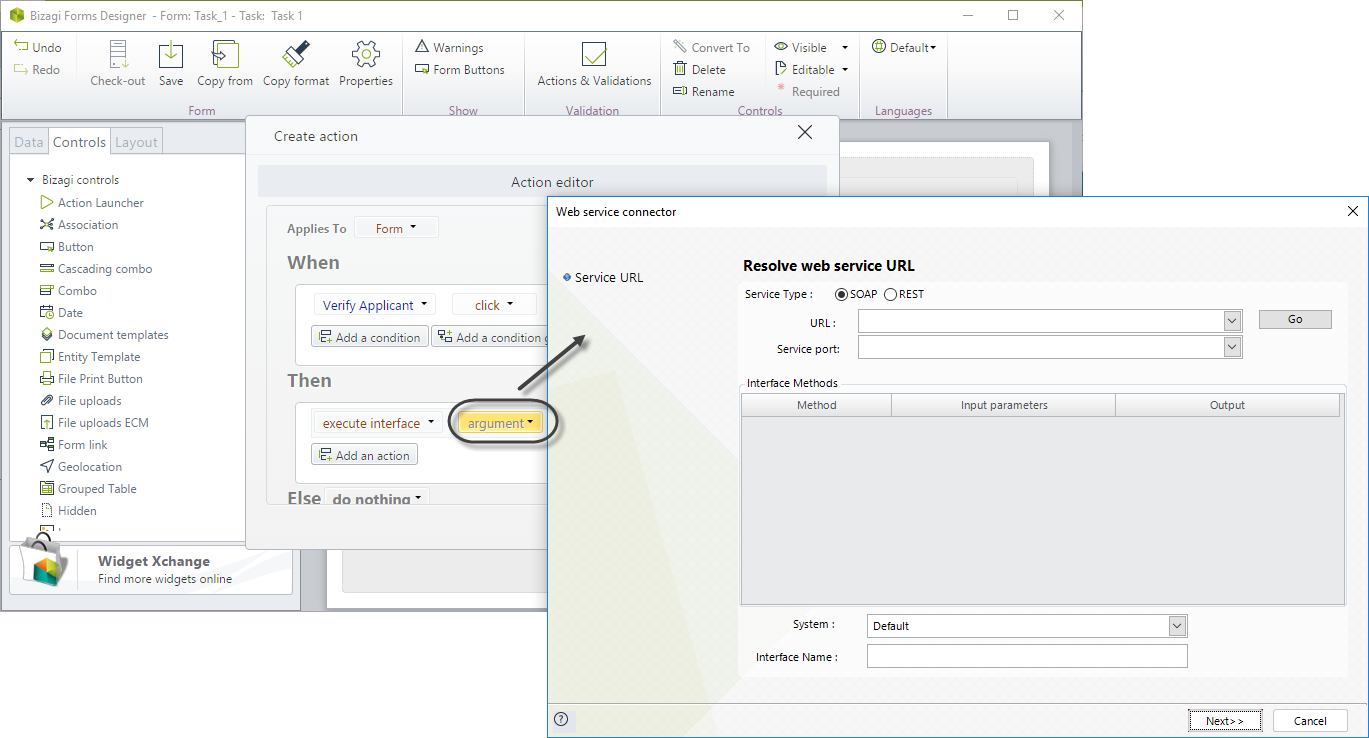This screenshot has width=1369, height=738.
Task: Click Add a condition button
Action: click(x=370, y=337)
